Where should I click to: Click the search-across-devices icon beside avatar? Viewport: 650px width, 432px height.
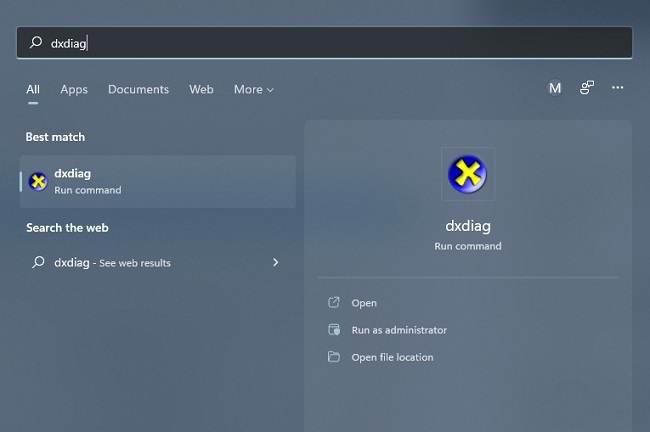tap(587, 87)
